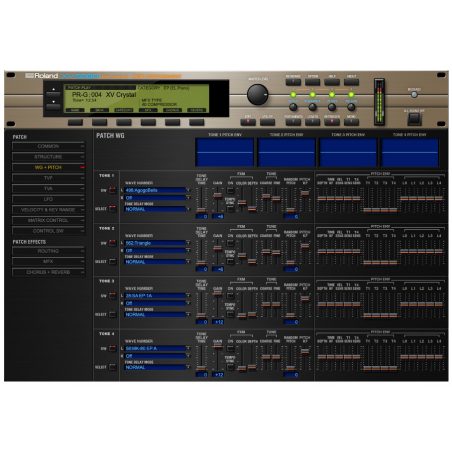Select Tone 2 with its Select button
452x452 pixels.
click(x=113, y=262)
